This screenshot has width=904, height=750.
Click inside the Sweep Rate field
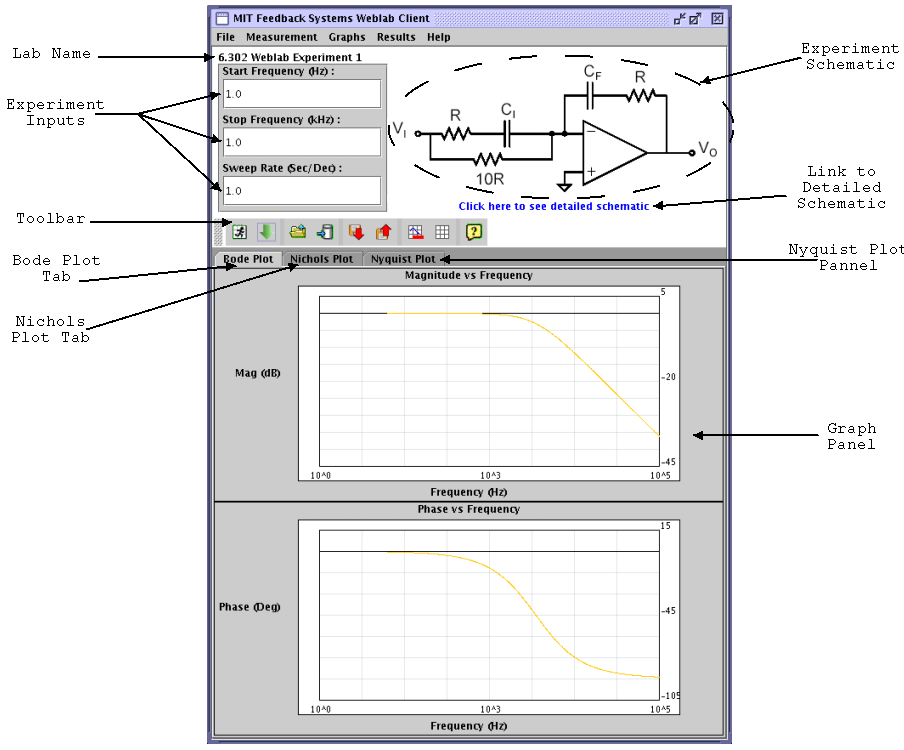(300, 190)
